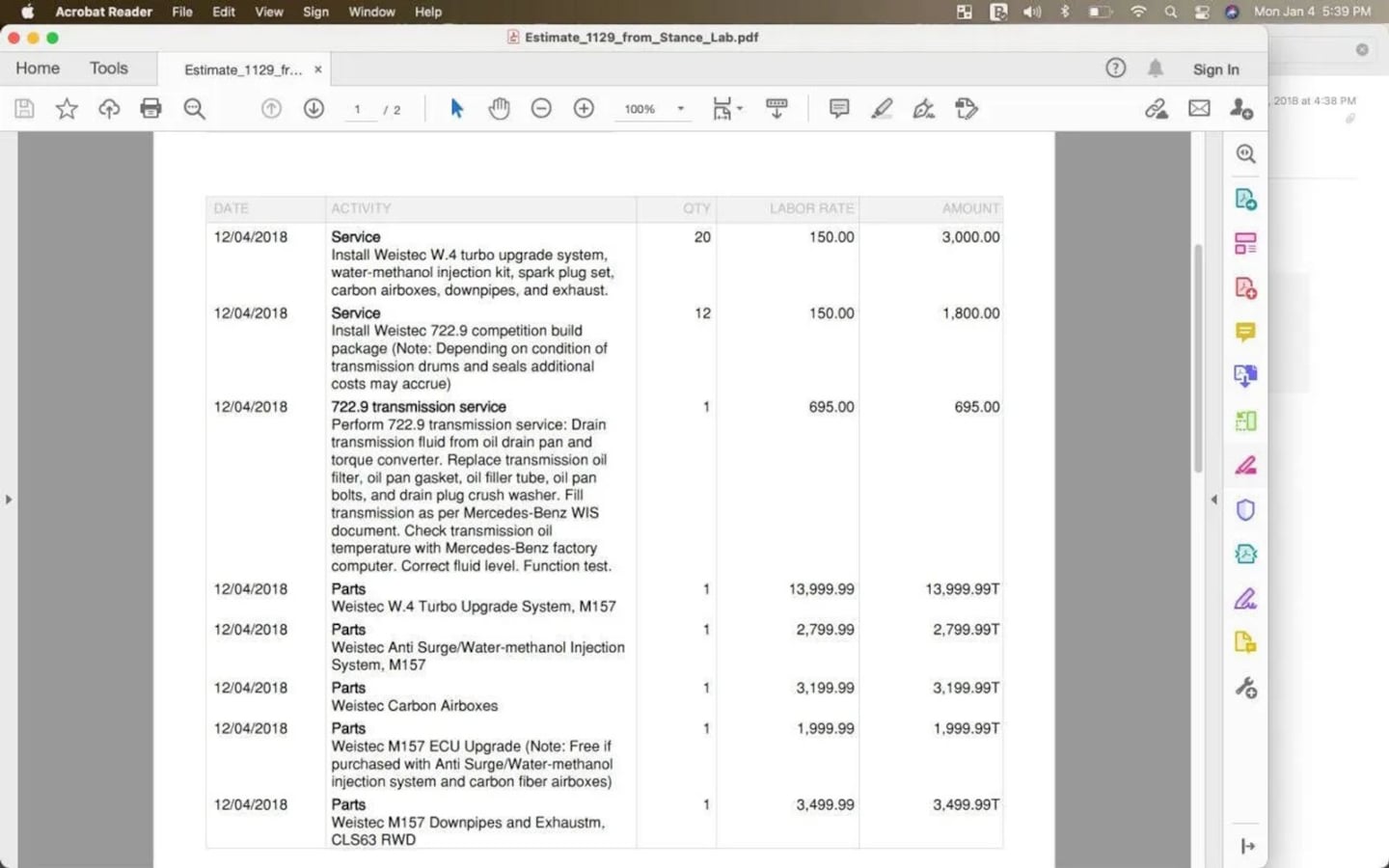This screenshot has width=1389, height=868.
Task: Bookmark file with the star icon
Action: (x=67, y=109)
